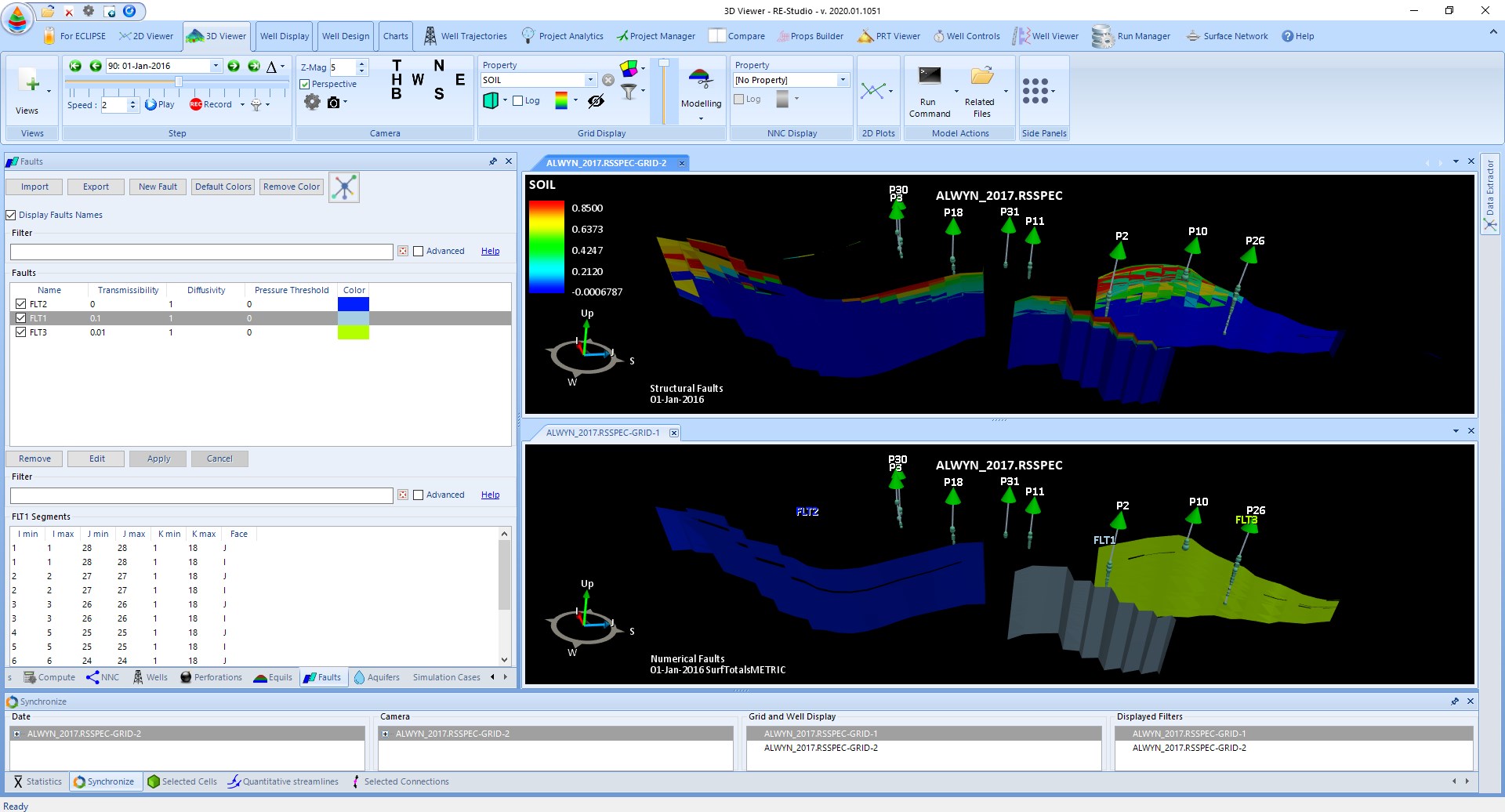
Task: Enable Log in NNC Display
Action: click(x=738, y=99)
